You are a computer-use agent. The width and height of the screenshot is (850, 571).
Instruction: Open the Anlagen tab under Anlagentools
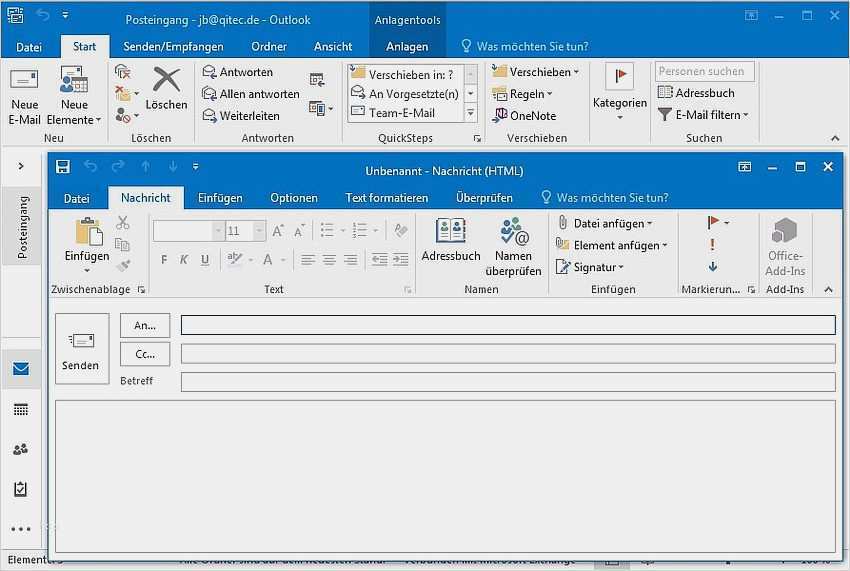(x=407, y=47)
